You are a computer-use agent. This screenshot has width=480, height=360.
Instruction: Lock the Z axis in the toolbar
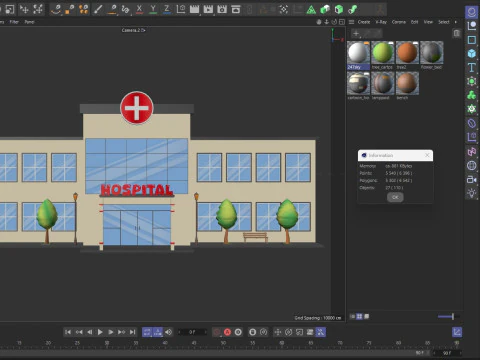(167, 9)
